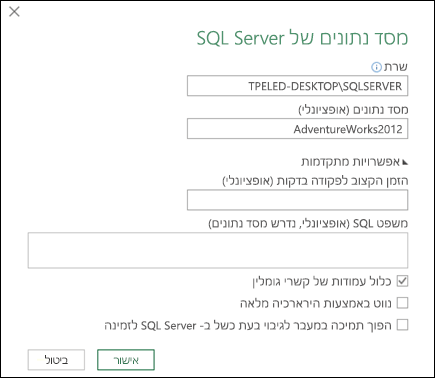Viewport: 435px width, 378px height.
Task: Close the SQL Server database dialog
Action: [14, 12]
